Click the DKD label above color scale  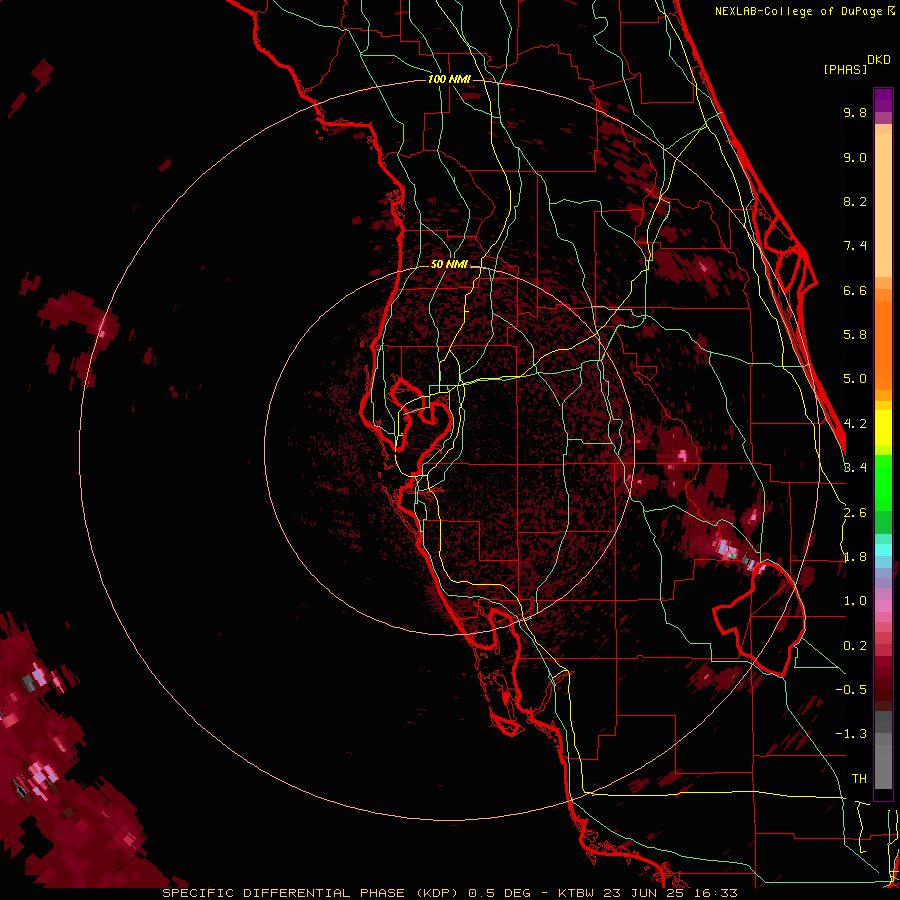pos(879,60)
